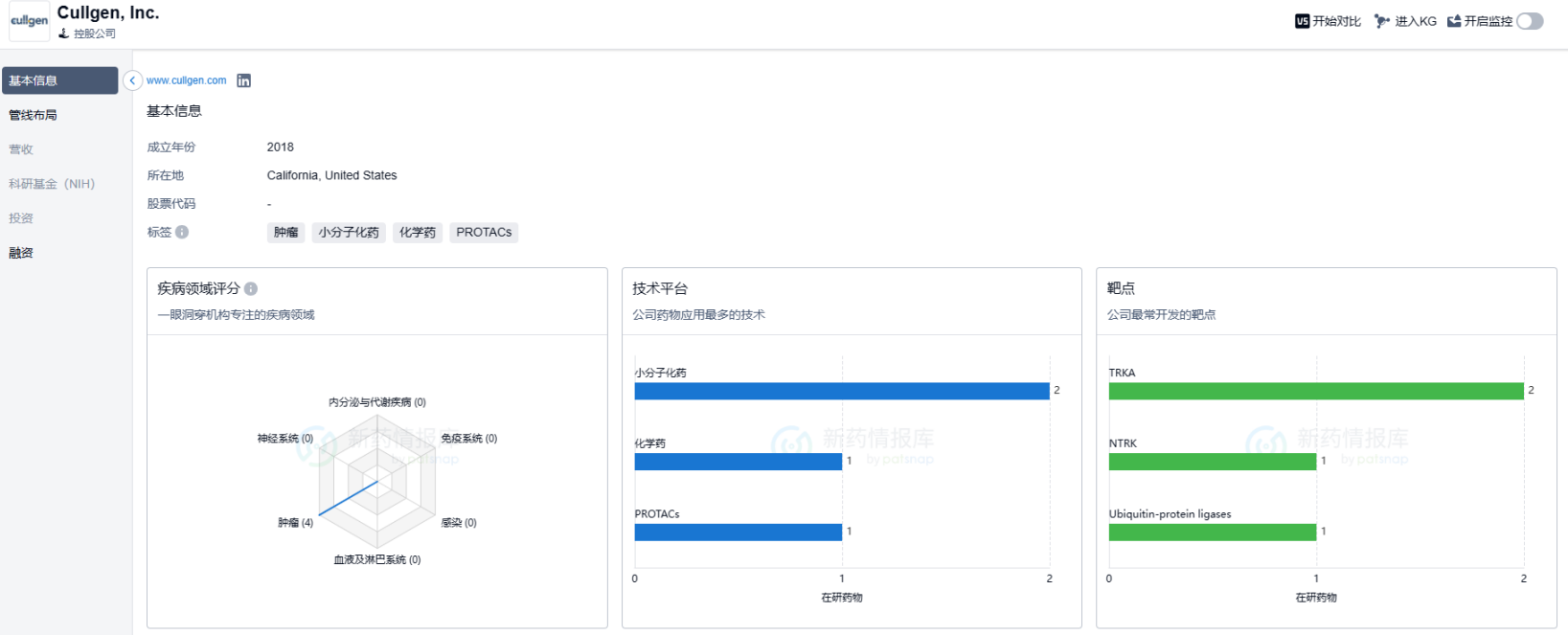The image size is (1568, 635).
Task: Click the info icon beside 标签
Action: click(x=182, y=232)
